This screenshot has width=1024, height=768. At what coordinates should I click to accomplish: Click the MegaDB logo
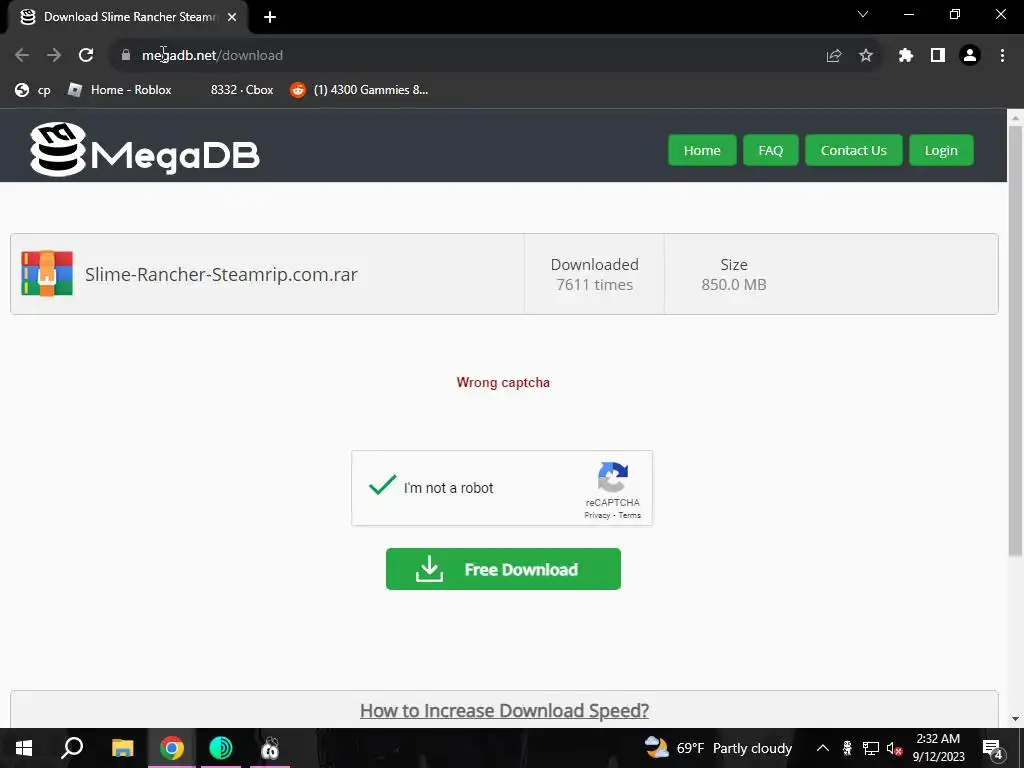(145, 150)
